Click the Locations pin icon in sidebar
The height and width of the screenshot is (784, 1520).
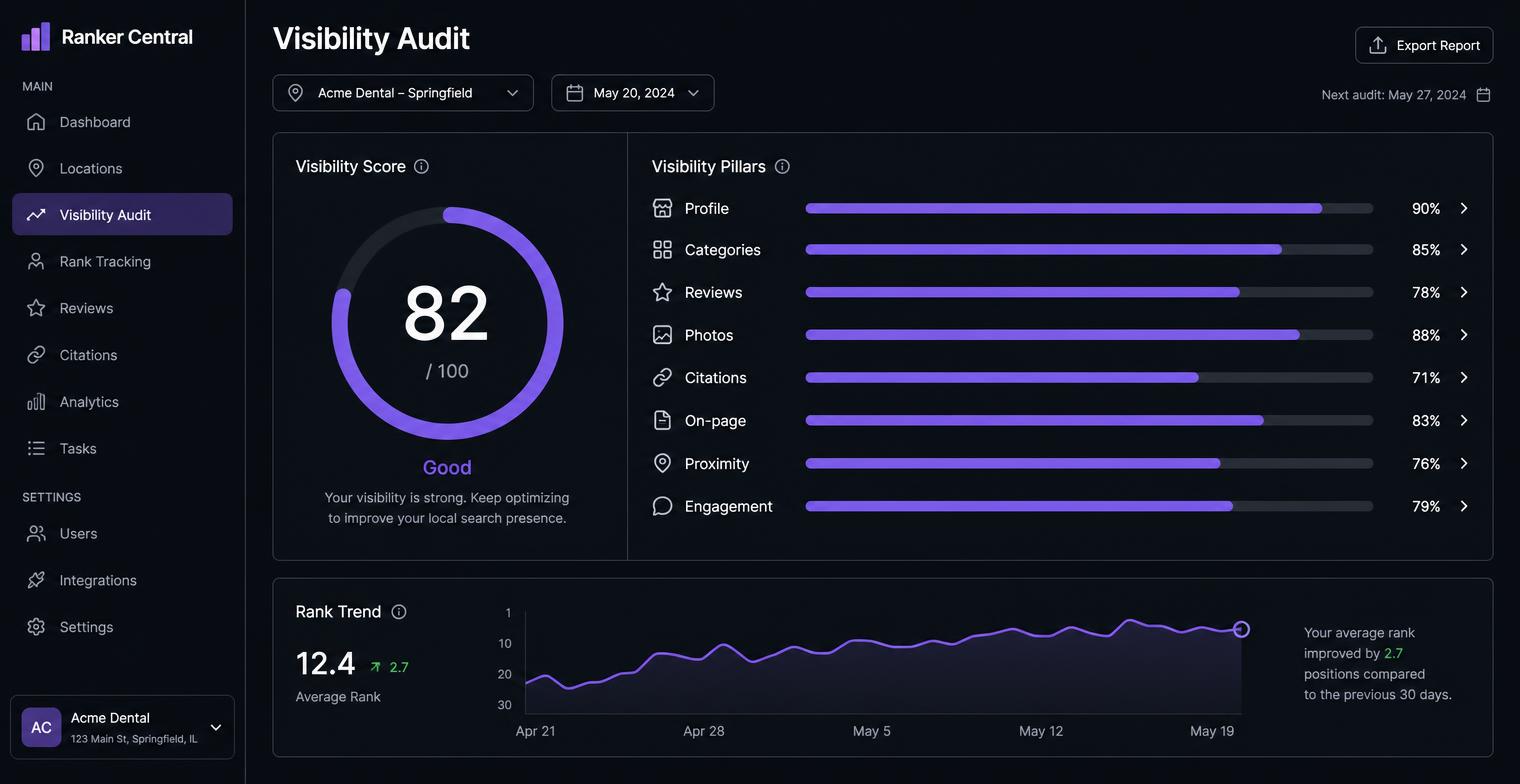coord(36,168)
